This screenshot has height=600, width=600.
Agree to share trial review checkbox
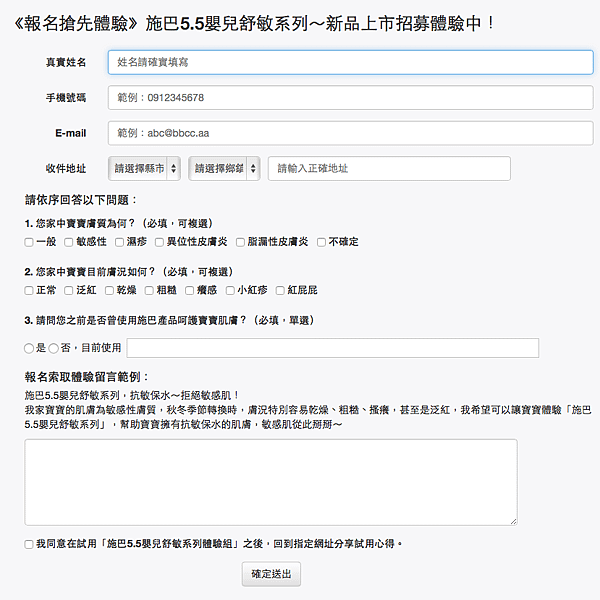pos(29,544)
